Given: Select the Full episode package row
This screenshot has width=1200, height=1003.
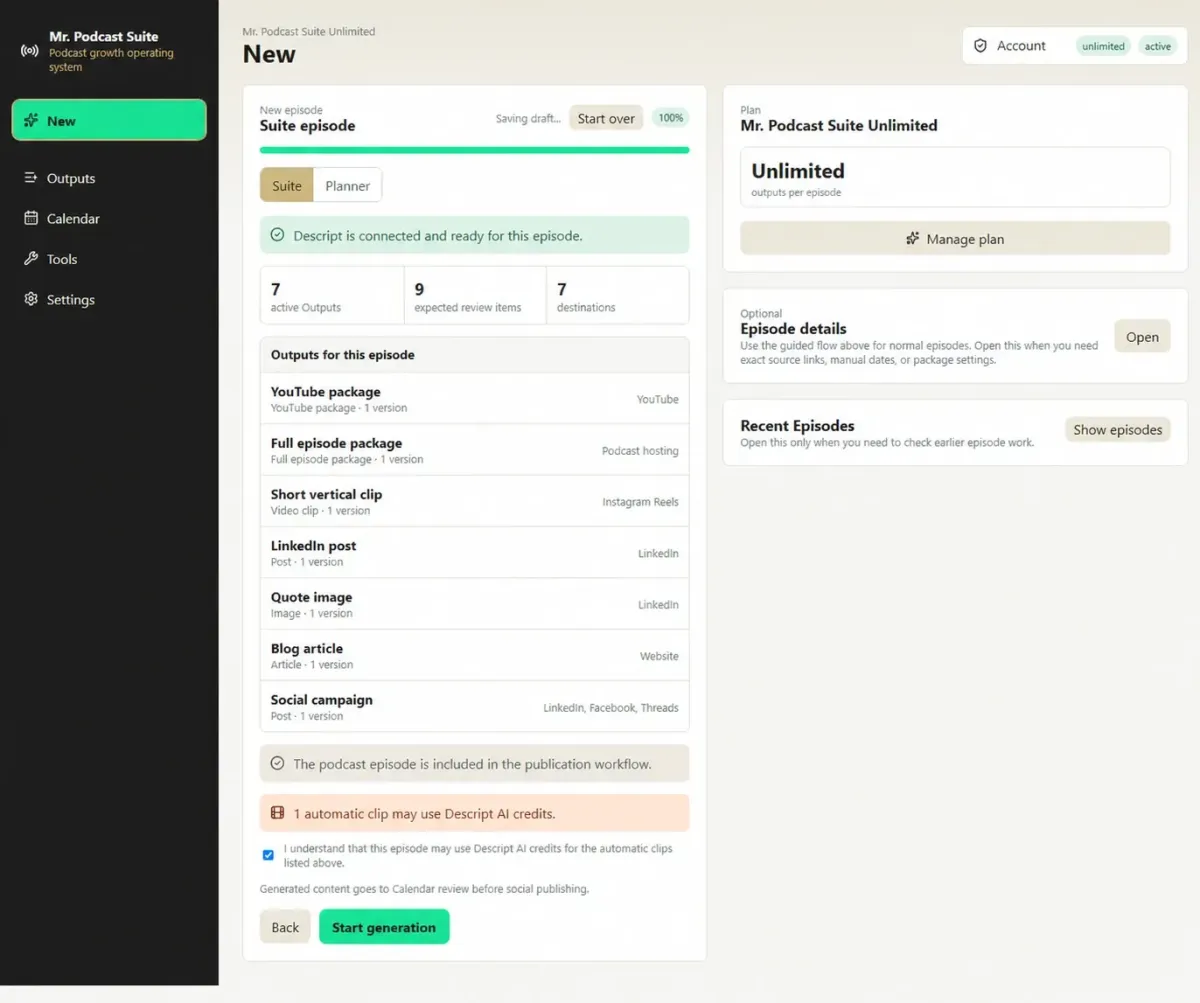Looking at the screenshot, I should [x=474, y=450].
